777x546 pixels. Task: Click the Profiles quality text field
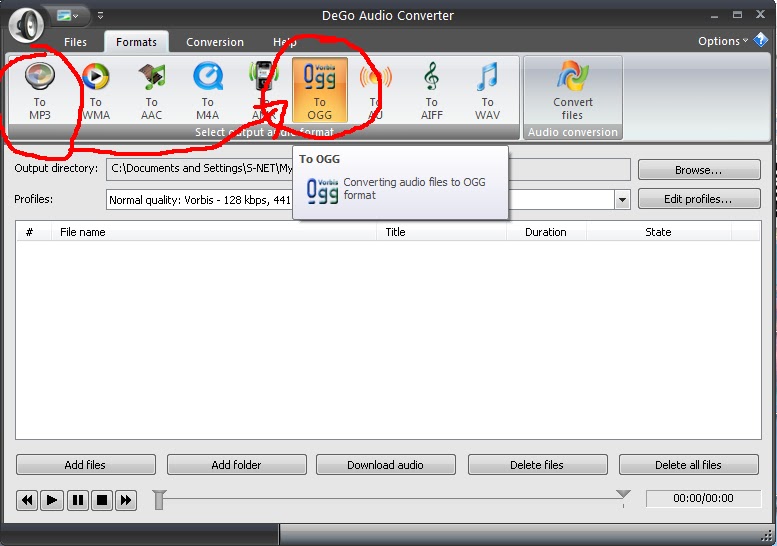360,200
